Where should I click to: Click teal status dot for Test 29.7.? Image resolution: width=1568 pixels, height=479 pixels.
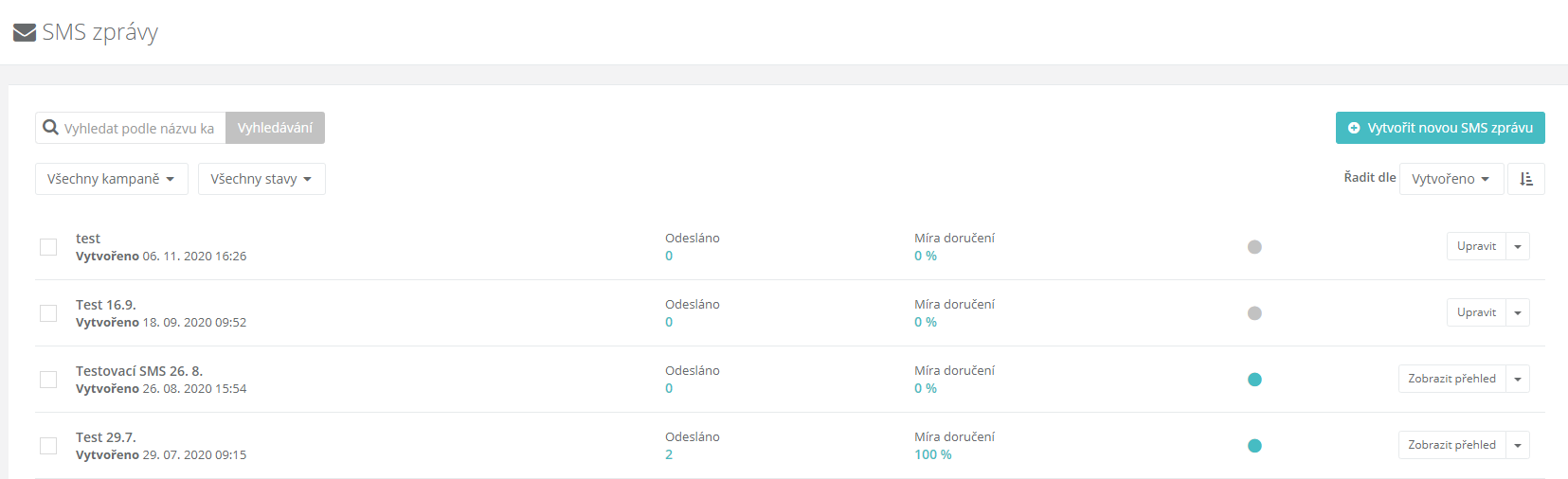(x=1254, y=446)
